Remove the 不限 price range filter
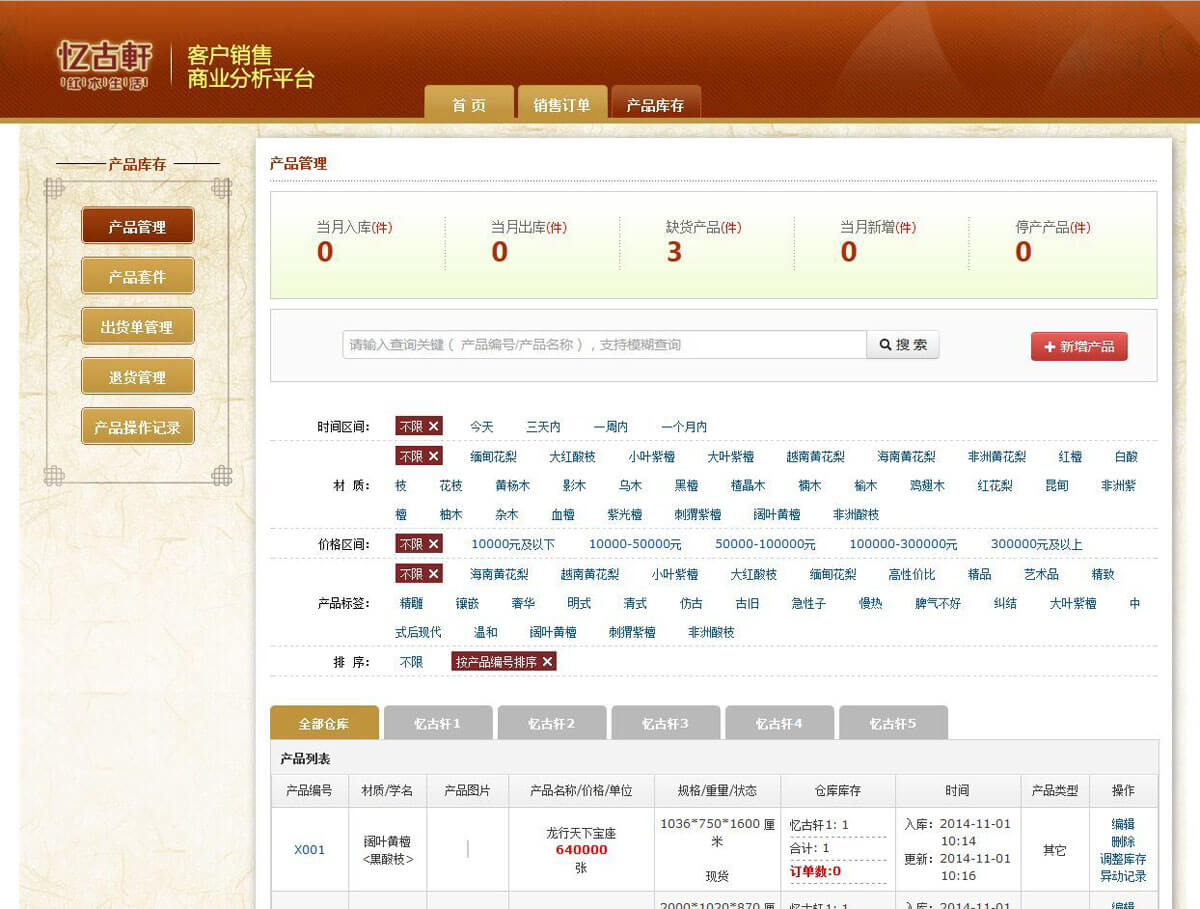 [433, 545]
